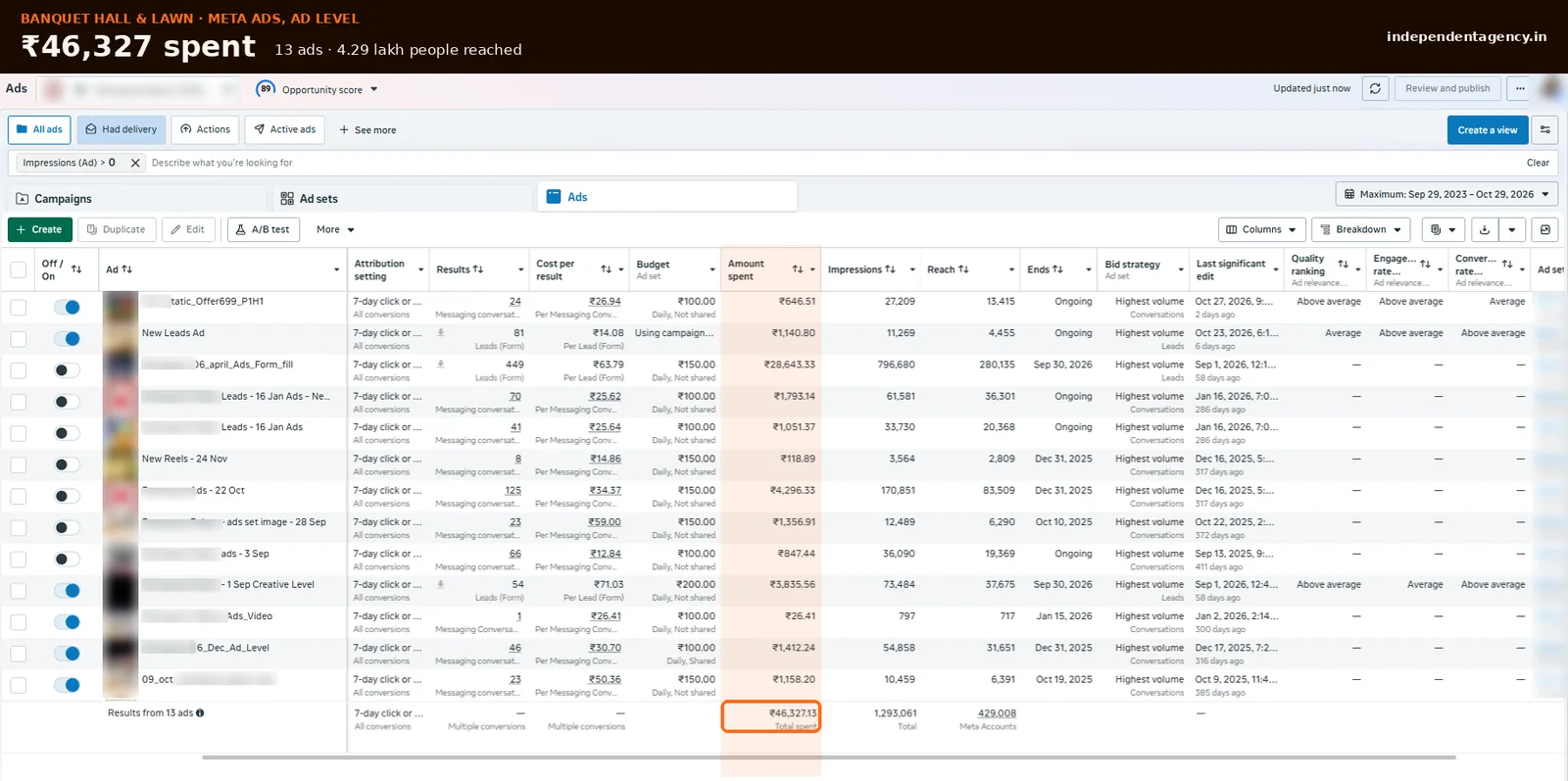Viewport: 1568px width, 781px height.
Task: Select the Active ads filter tab
Action: (x=284, y=129)
